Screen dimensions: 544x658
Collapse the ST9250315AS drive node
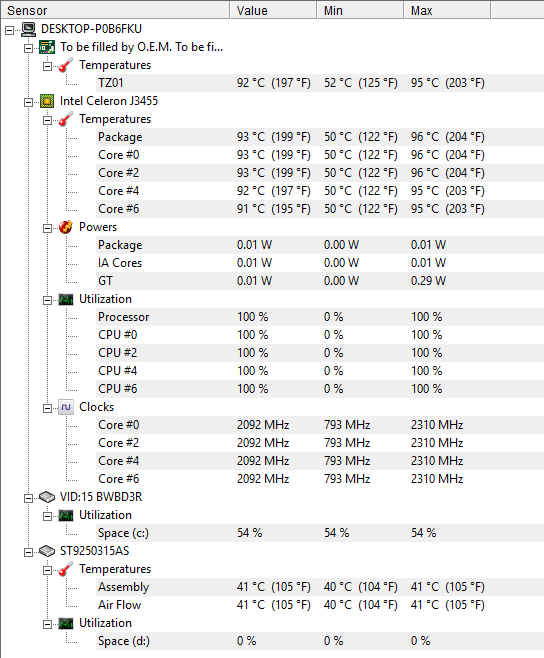click(x=28, y=552)
